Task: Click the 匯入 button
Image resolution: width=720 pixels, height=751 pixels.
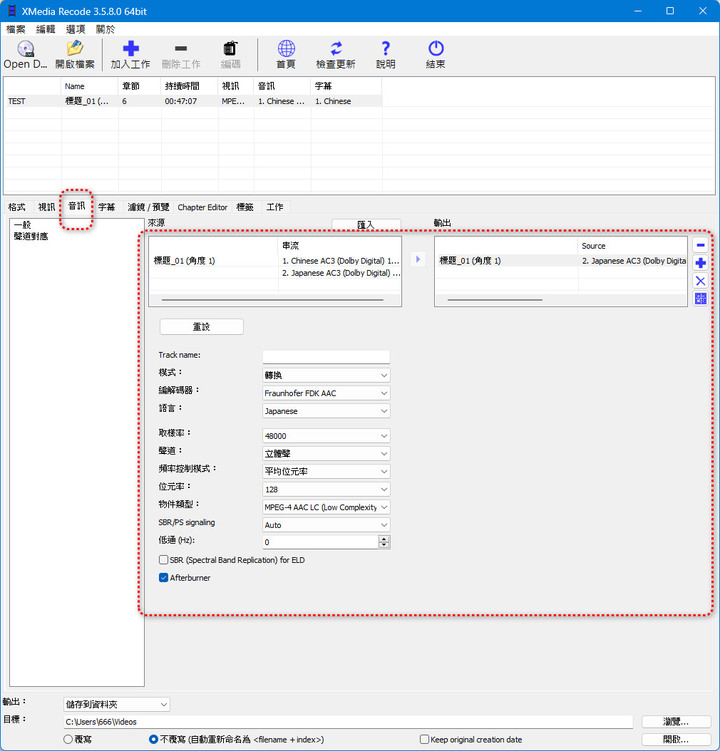Action: (366, 225)
